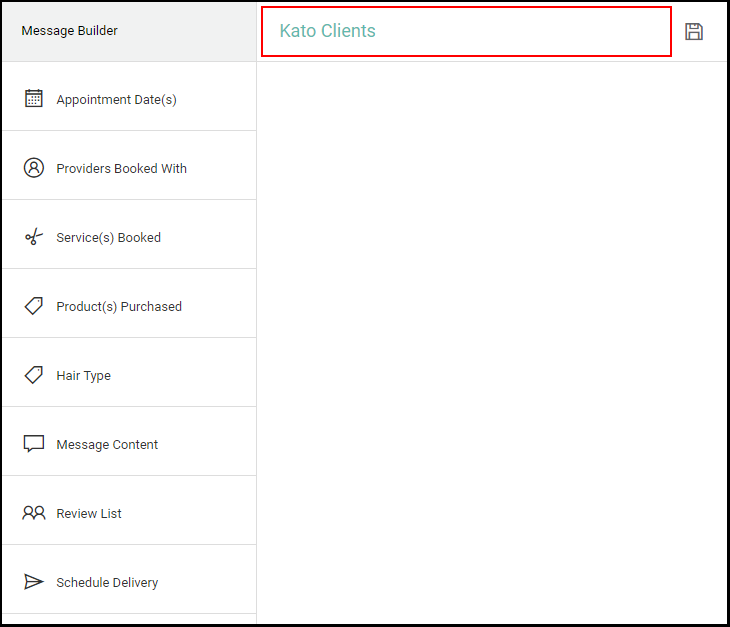Open the Review List step
Image resolution: width=730 pixels, height=627 pixels.
pos(129,510)
